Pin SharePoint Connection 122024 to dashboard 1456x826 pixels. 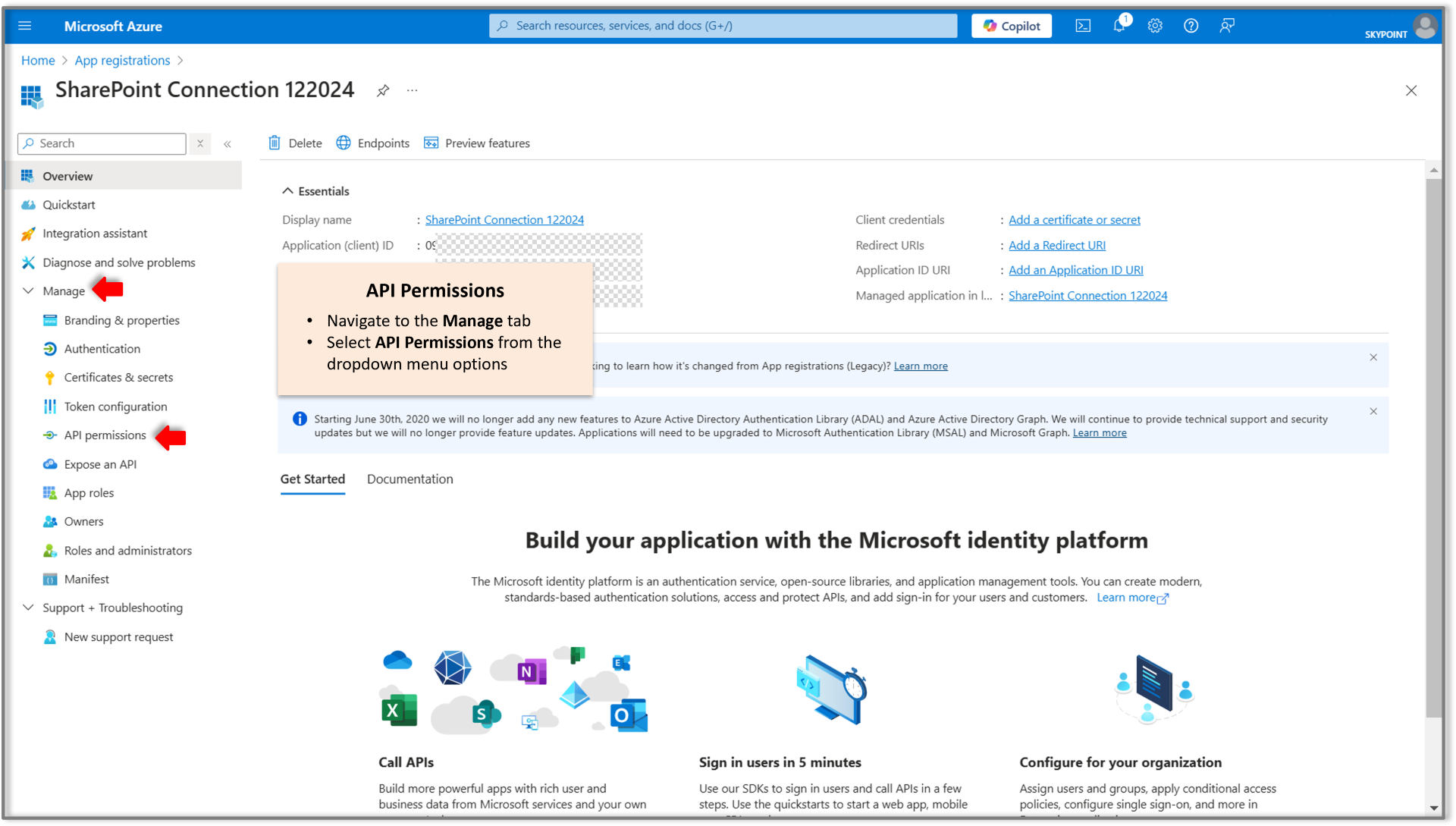coord(383,91)
